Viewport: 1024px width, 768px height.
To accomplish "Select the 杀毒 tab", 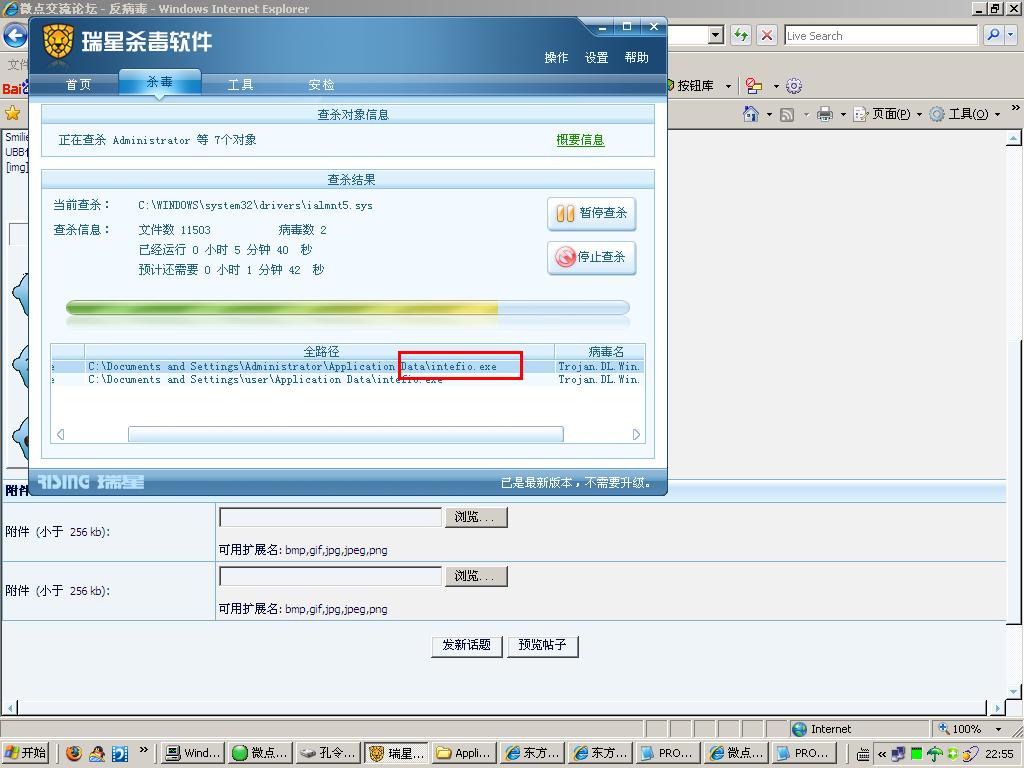I will click(160, 82).
